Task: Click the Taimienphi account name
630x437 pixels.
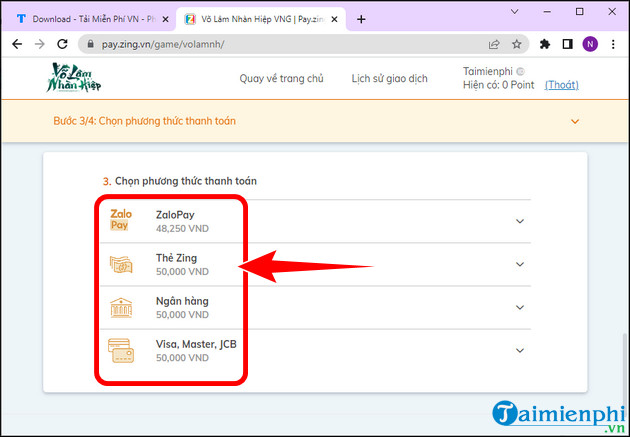Action: tap(488, 71)
